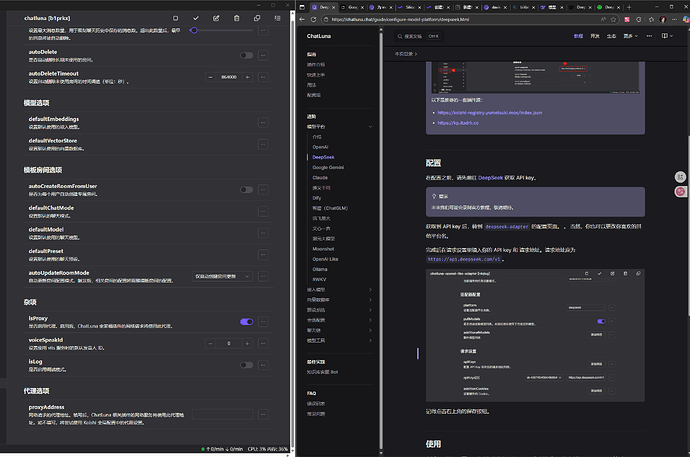Open the Copilot sidebar icon
The image size is (690, 457).
pyautogui.click(x=686, y=19)
